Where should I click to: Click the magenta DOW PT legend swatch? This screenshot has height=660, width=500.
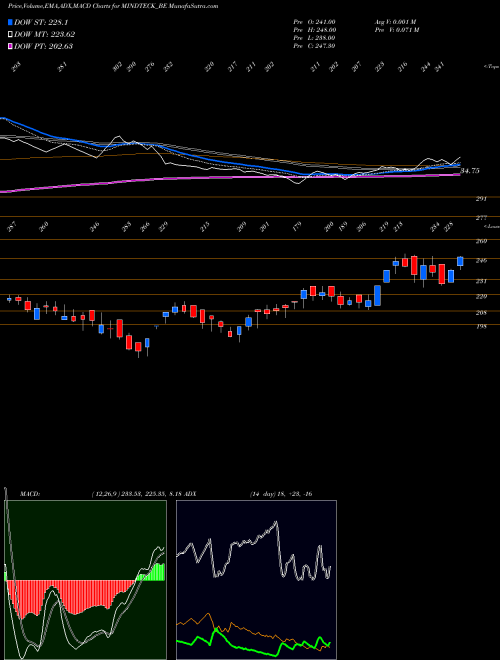coord(10,46)
